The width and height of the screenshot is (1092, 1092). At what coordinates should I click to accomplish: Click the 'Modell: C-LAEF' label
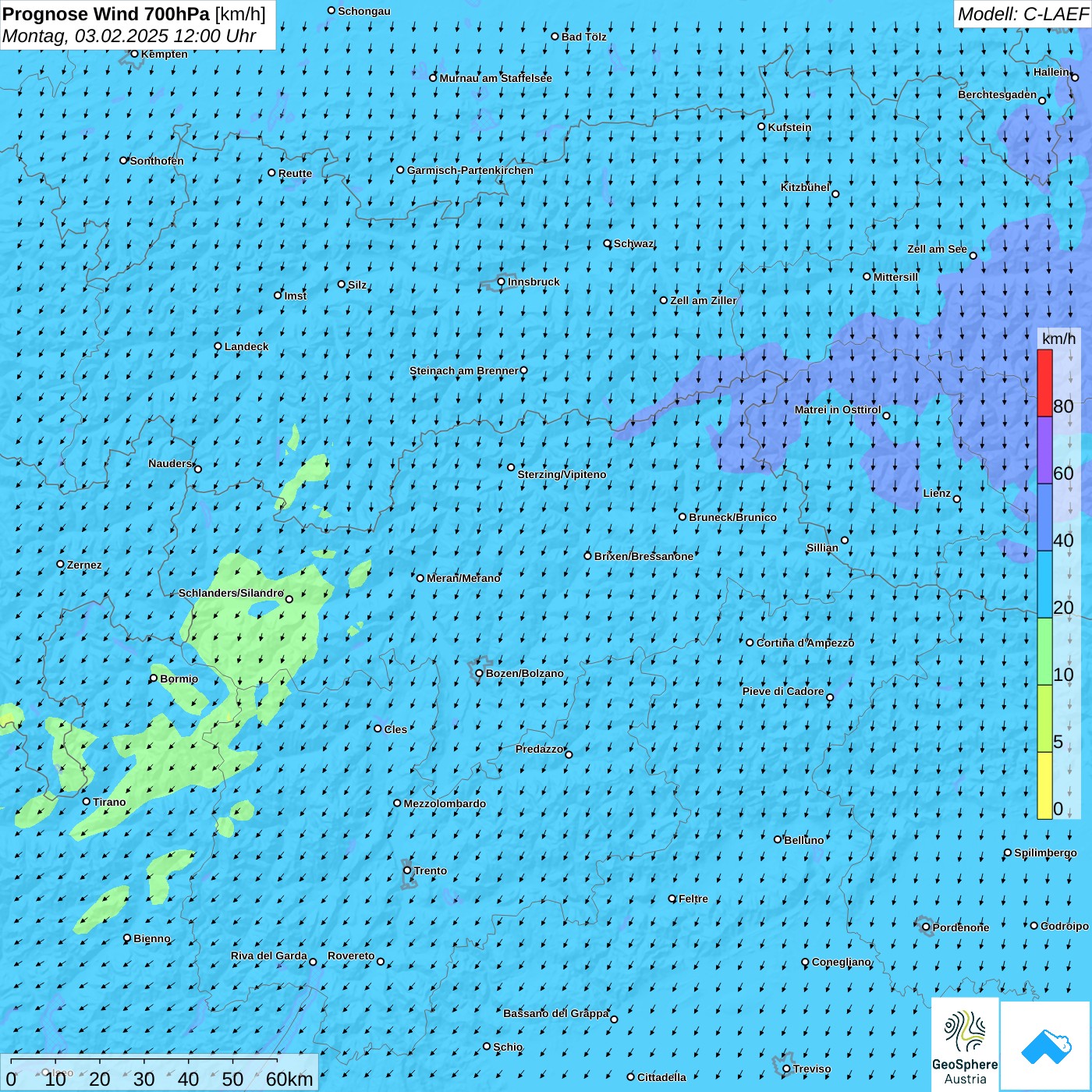click(x=1023, y=14)
